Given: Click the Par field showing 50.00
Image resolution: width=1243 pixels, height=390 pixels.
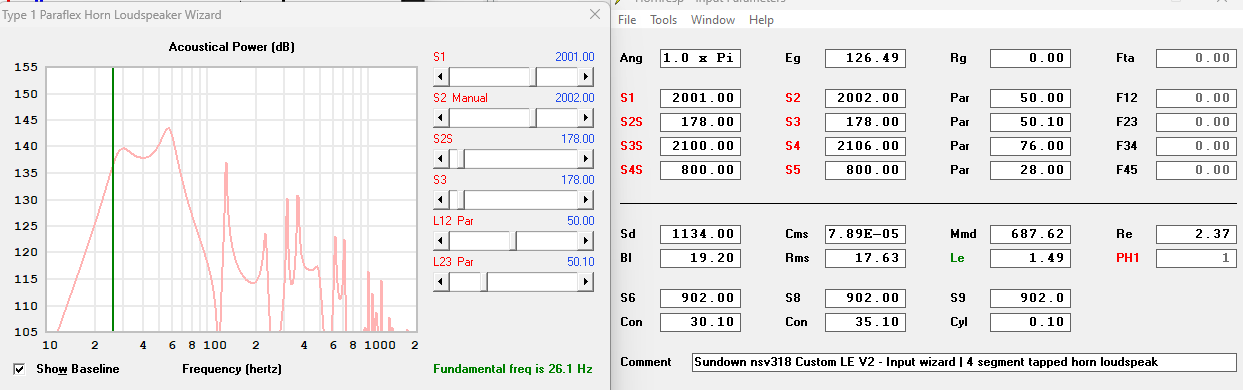Looking at the screenshot, I should [x=1030, y=98].
